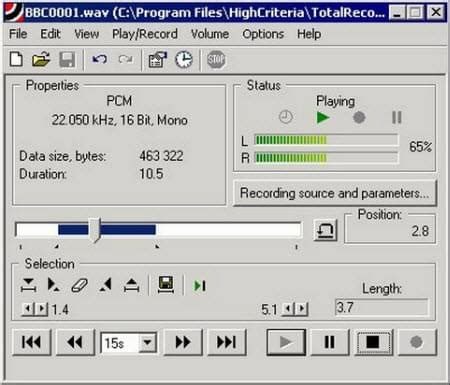This screenshot has height=385, width=450.
Task: Play the selection with green icon
Action: [x=200, y=286]
